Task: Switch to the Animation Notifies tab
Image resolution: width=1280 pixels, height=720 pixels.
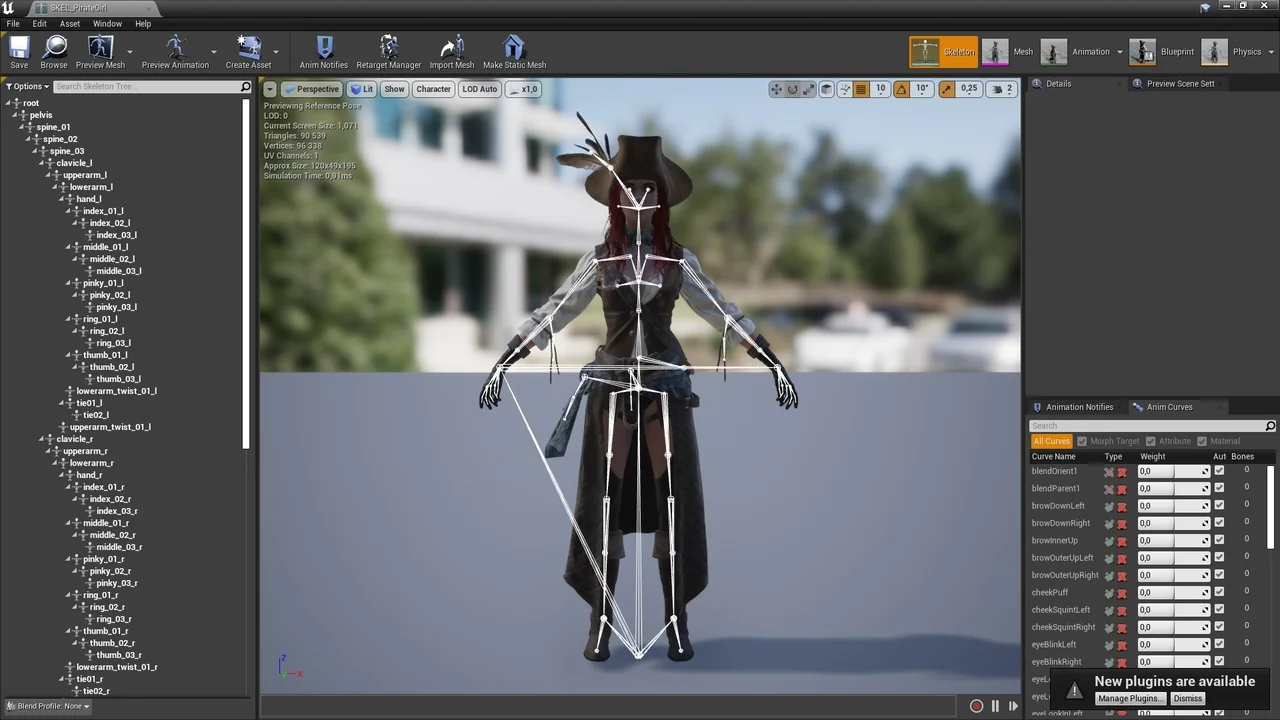Action: point(1078,407)
